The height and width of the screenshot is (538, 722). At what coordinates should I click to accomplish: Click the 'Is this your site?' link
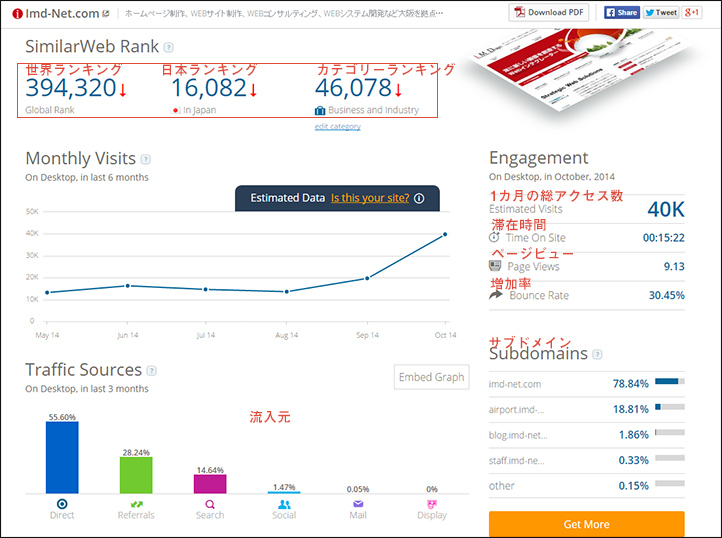click(x=370, y=198)
